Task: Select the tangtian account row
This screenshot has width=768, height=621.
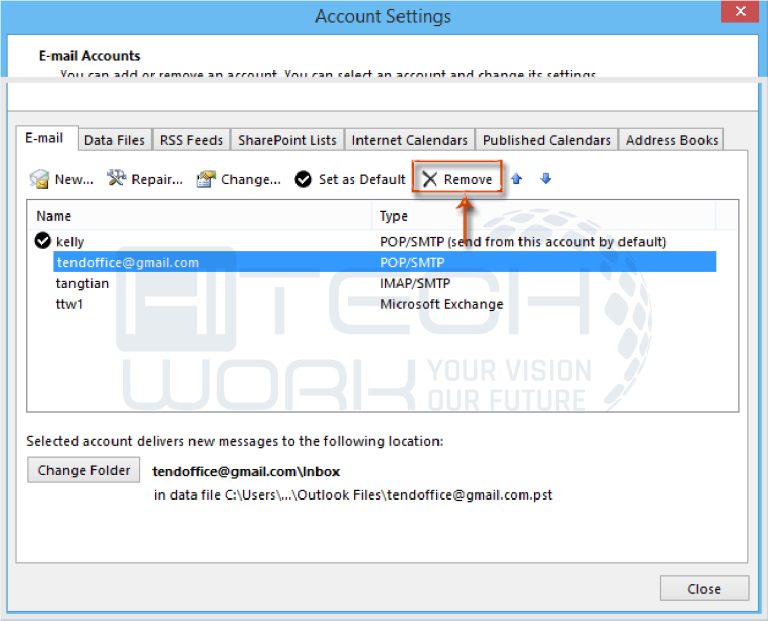Action: click(x=384, y=284)
